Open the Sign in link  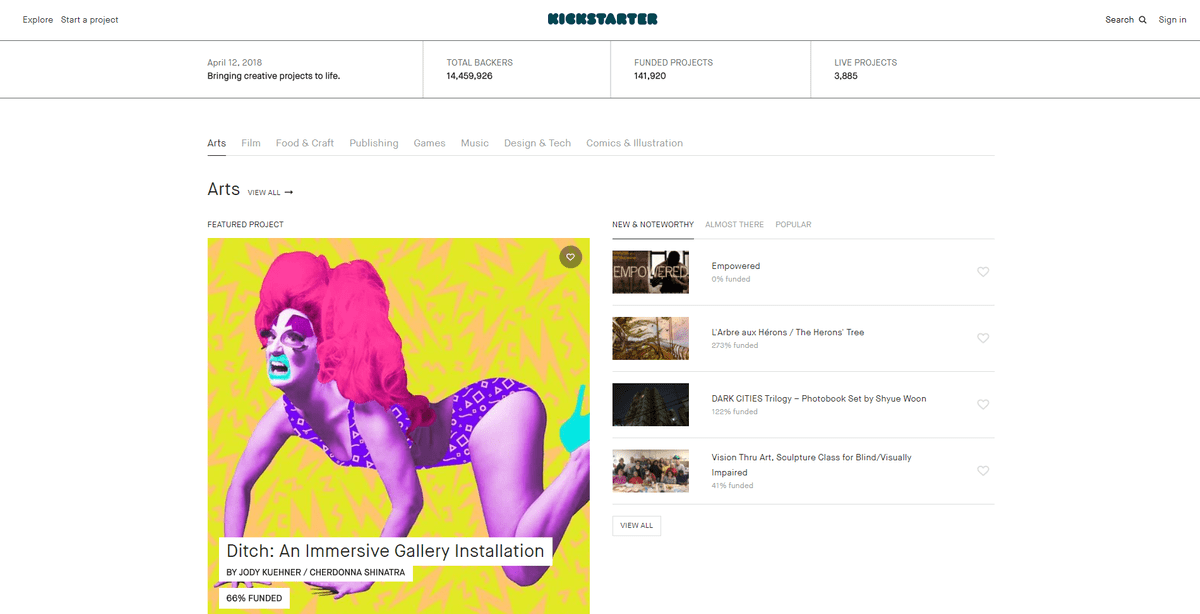(1172, 20)
